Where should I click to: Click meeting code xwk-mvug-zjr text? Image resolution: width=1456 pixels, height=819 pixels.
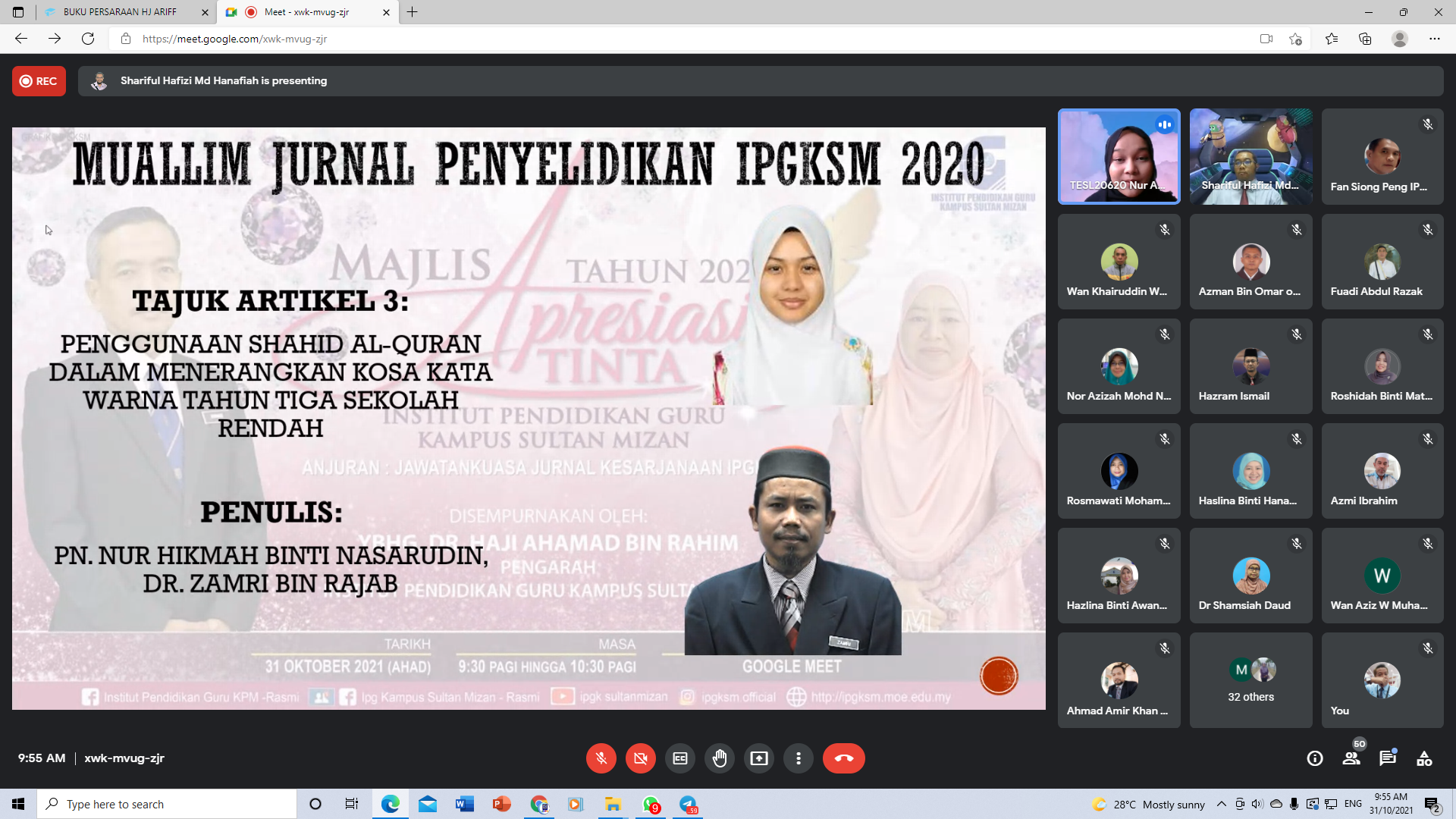click(124, 758)
